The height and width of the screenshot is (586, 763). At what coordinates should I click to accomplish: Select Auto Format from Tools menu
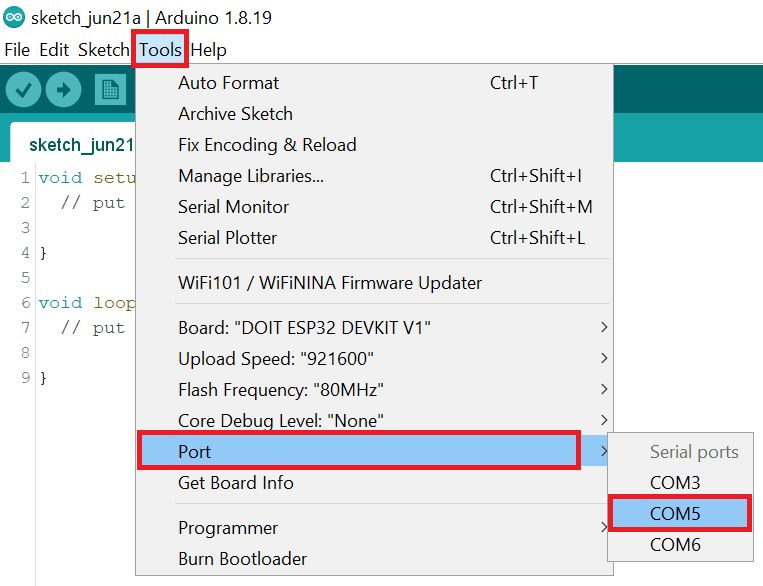tap(228, 83)
